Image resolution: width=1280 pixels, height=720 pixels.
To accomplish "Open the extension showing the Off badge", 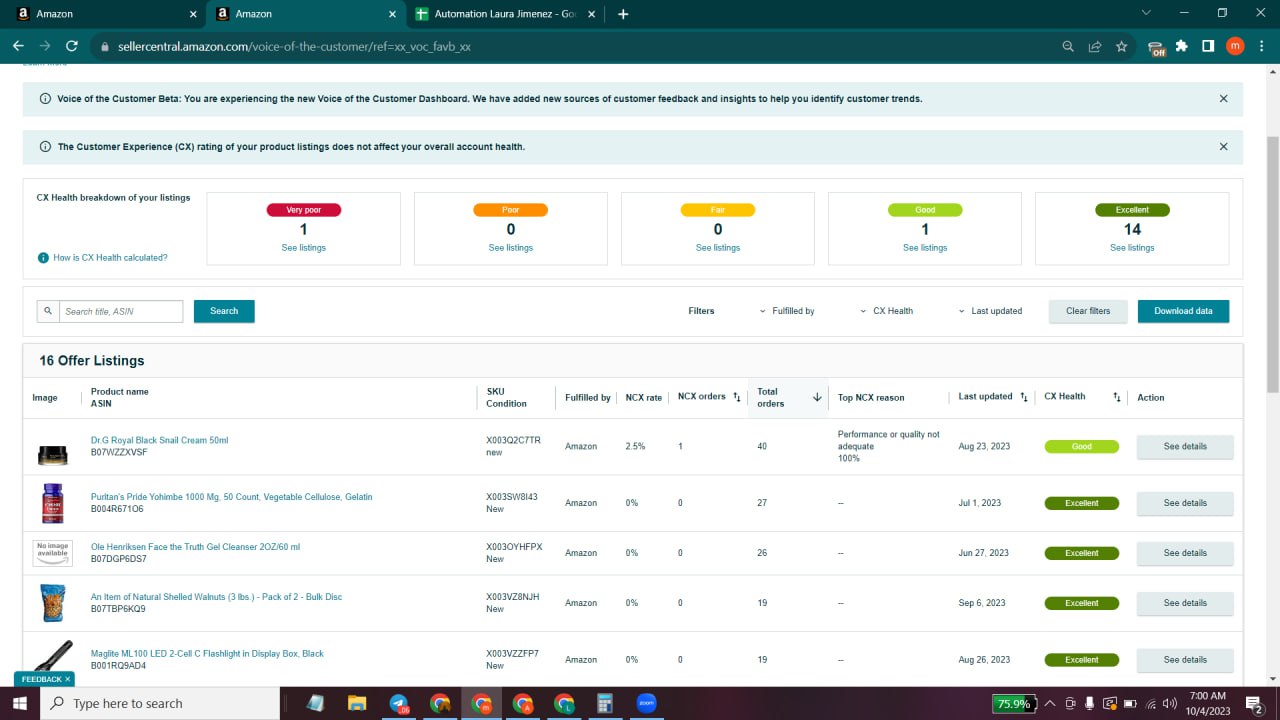I will 1156,47.
